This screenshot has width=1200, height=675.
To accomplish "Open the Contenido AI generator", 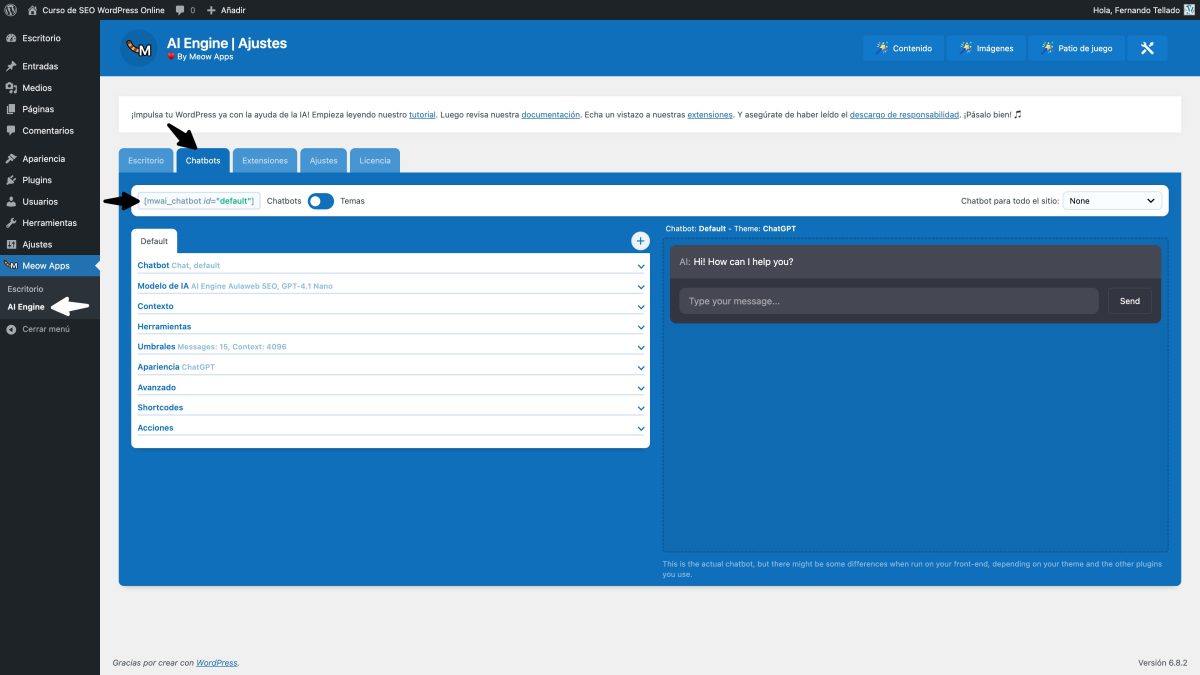I will pos(902,47).
